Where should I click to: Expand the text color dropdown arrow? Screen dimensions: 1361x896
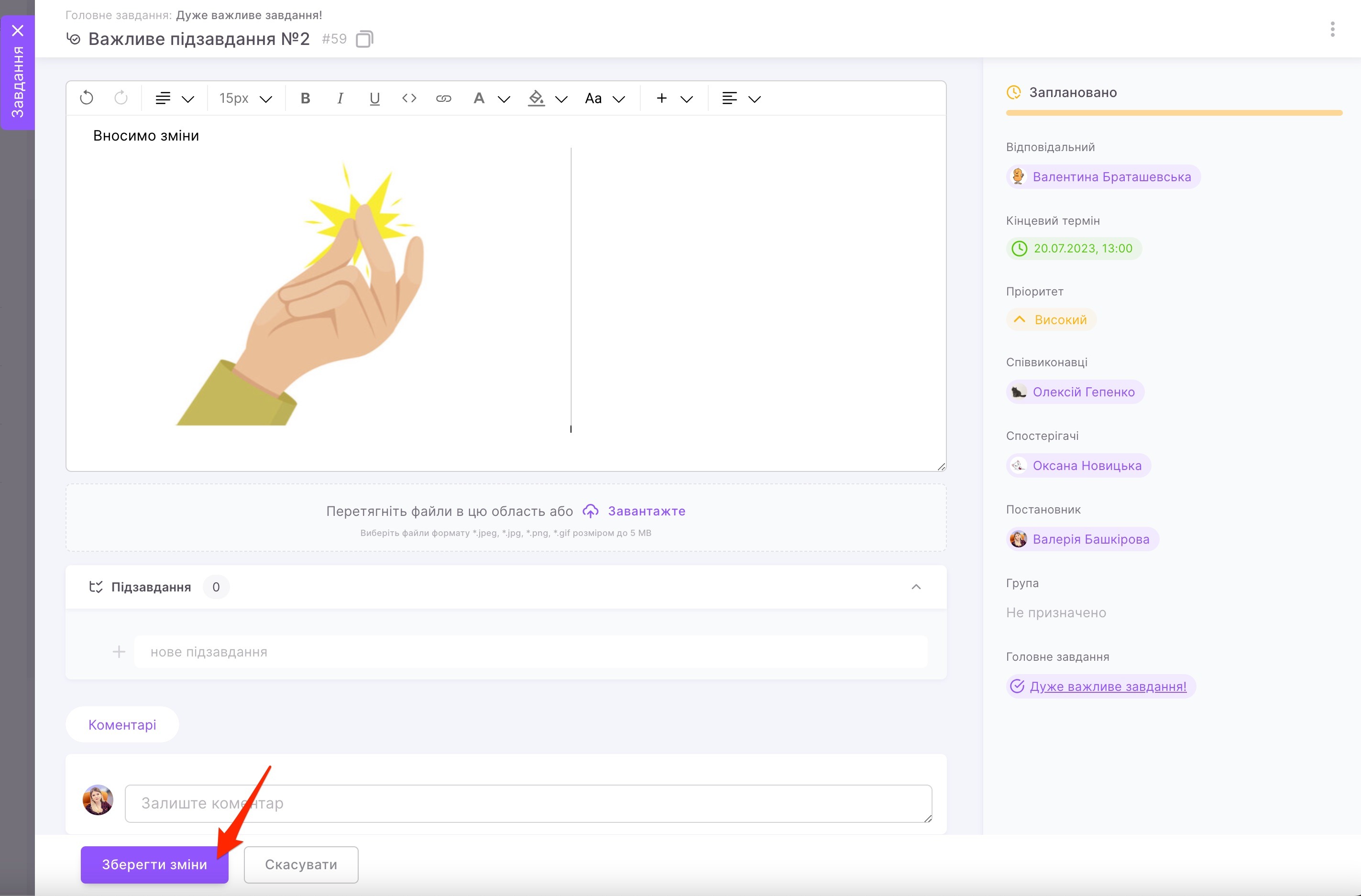pos(504,99)
